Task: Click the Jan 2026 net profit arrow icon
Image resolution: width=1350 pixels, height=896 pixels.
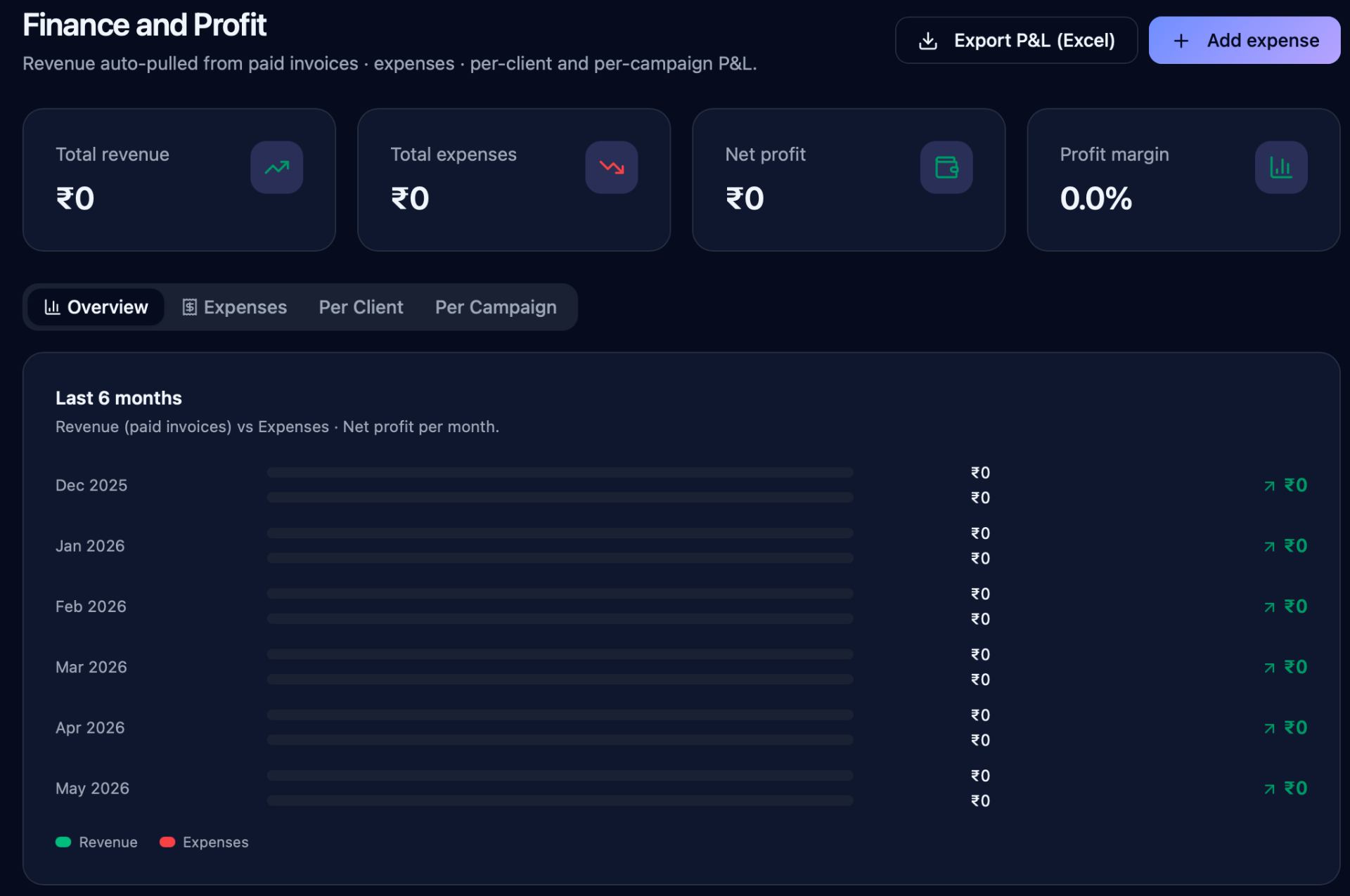Action: pos(1269,547)
